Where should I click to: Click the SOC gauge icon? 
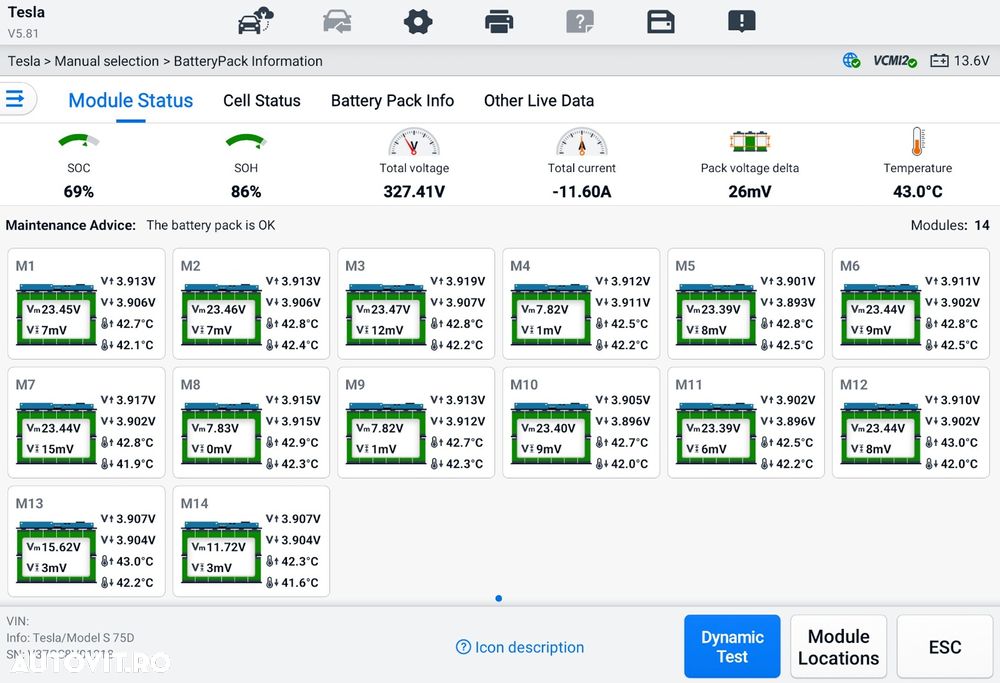click(78, 141)
